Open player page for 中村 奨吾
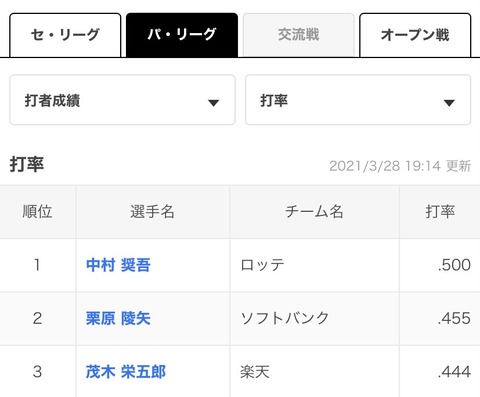480x397 pixels. [118, 265]
